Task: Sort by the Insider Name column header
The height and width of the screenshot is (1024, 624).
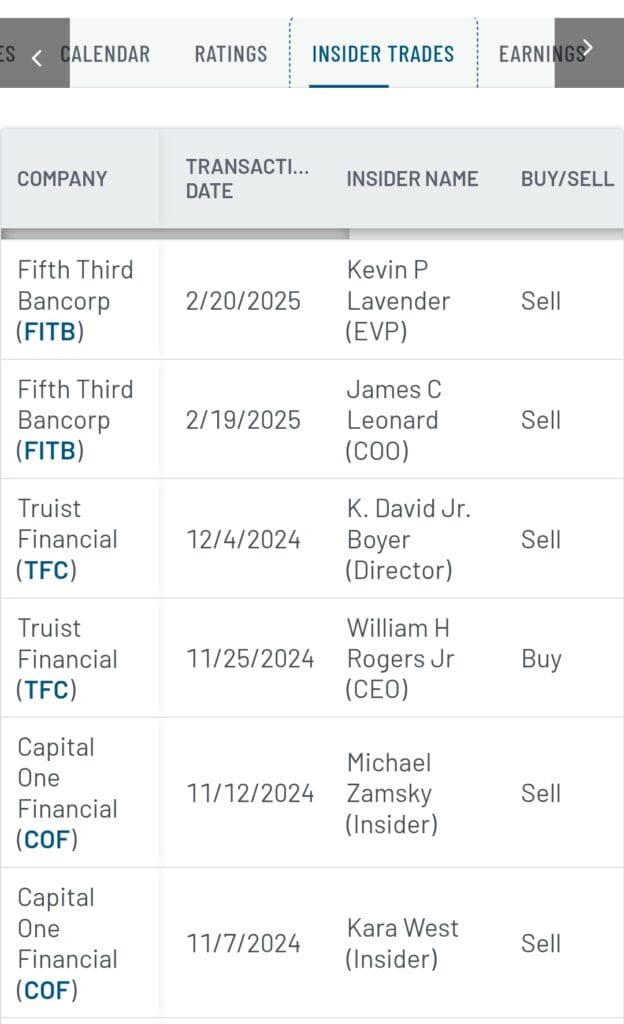Action: pyautogui.click(x=412, y=178)
